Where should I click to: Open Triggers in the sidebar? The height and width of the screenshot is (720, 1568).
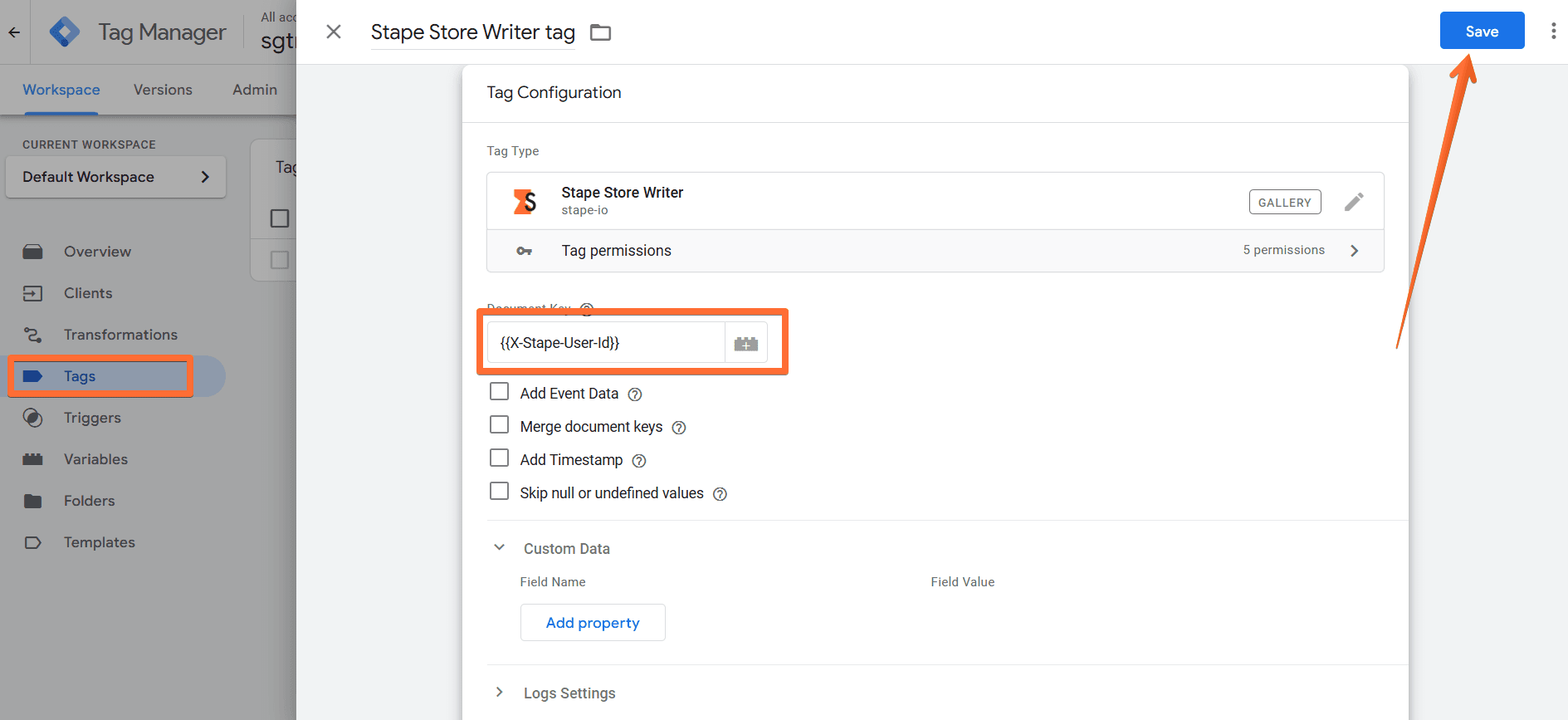pos(92,418)
